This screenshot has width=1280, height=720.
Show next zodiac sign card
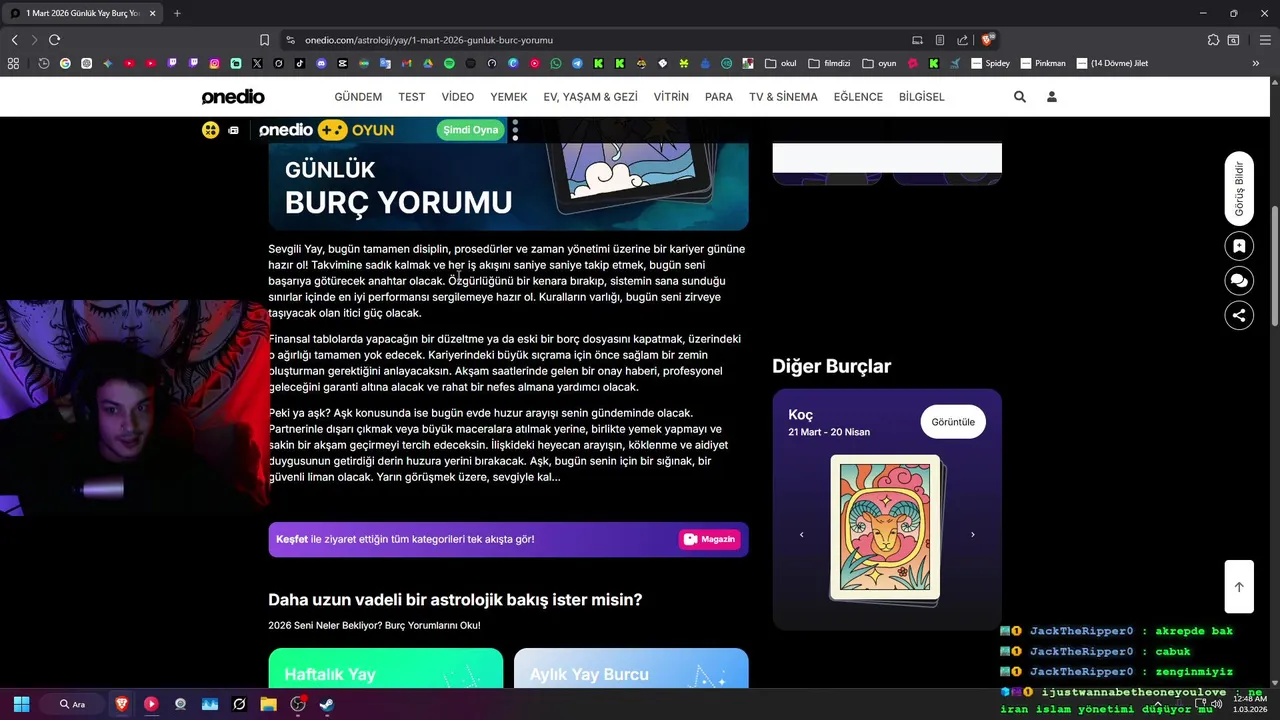click(x=973, y=535)
